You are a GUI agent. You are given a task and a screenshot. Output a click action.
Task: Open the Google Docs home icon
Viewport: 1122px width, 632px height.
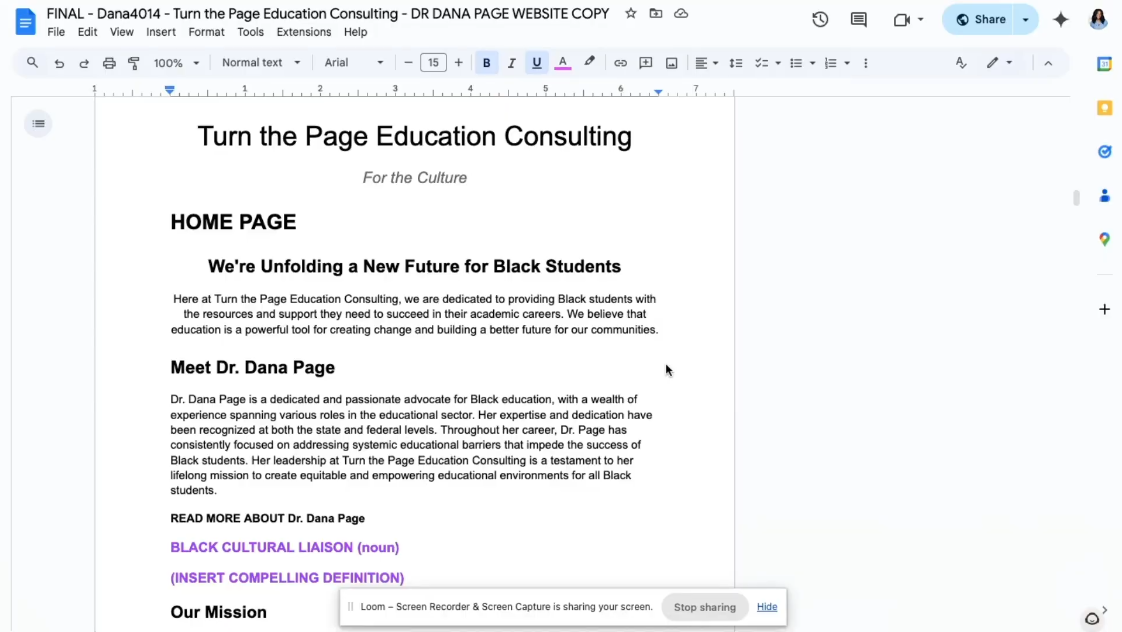[25, 21]
